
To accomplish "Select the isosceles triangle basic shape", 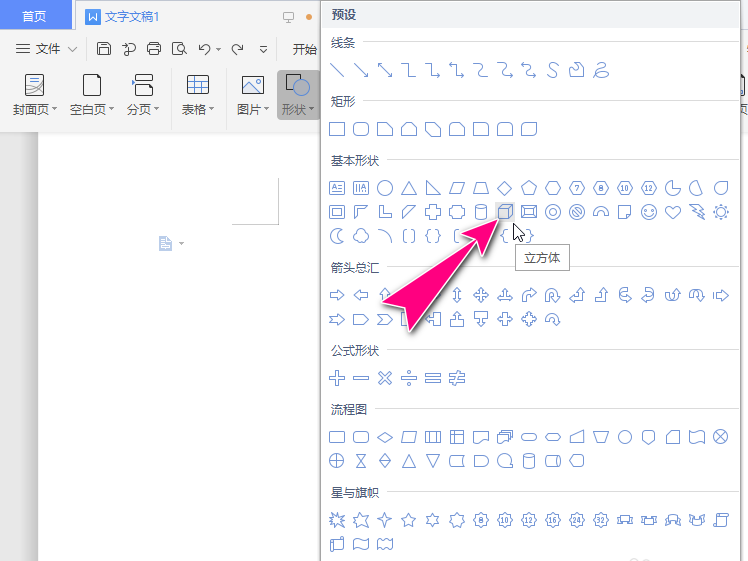I will [x=409, y=188].
